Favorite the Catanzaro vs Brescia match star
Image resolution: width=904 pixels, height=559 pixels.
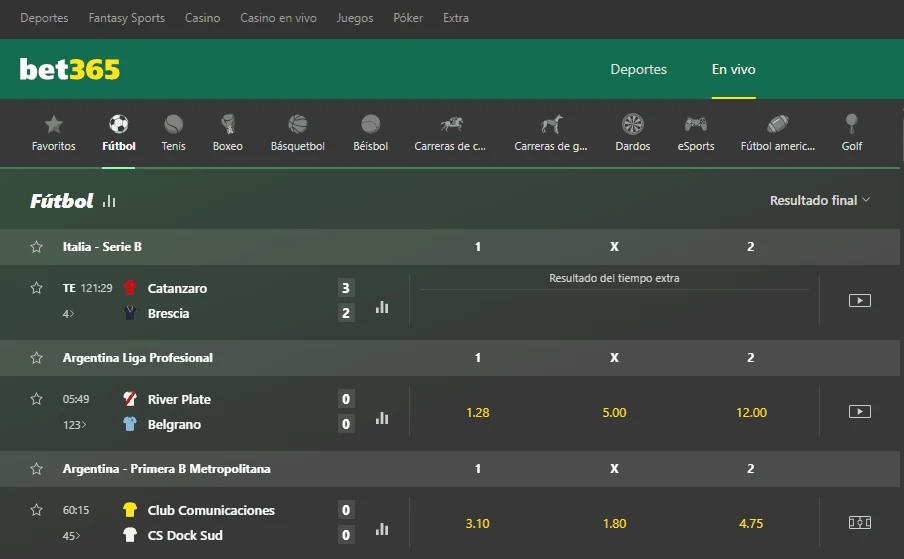point(36,288)
